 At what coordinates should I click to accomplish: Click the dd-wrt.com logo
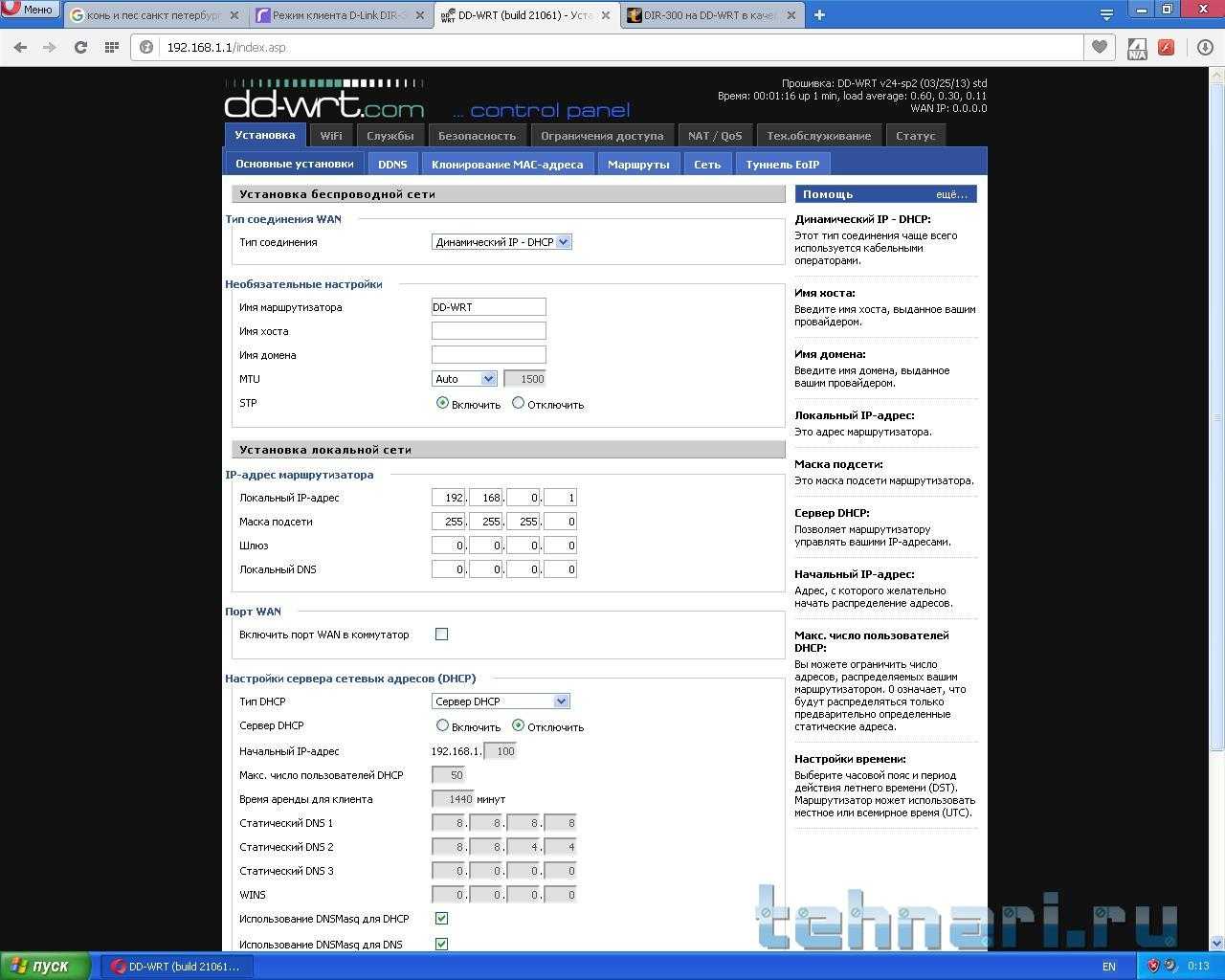click(324, 100)
